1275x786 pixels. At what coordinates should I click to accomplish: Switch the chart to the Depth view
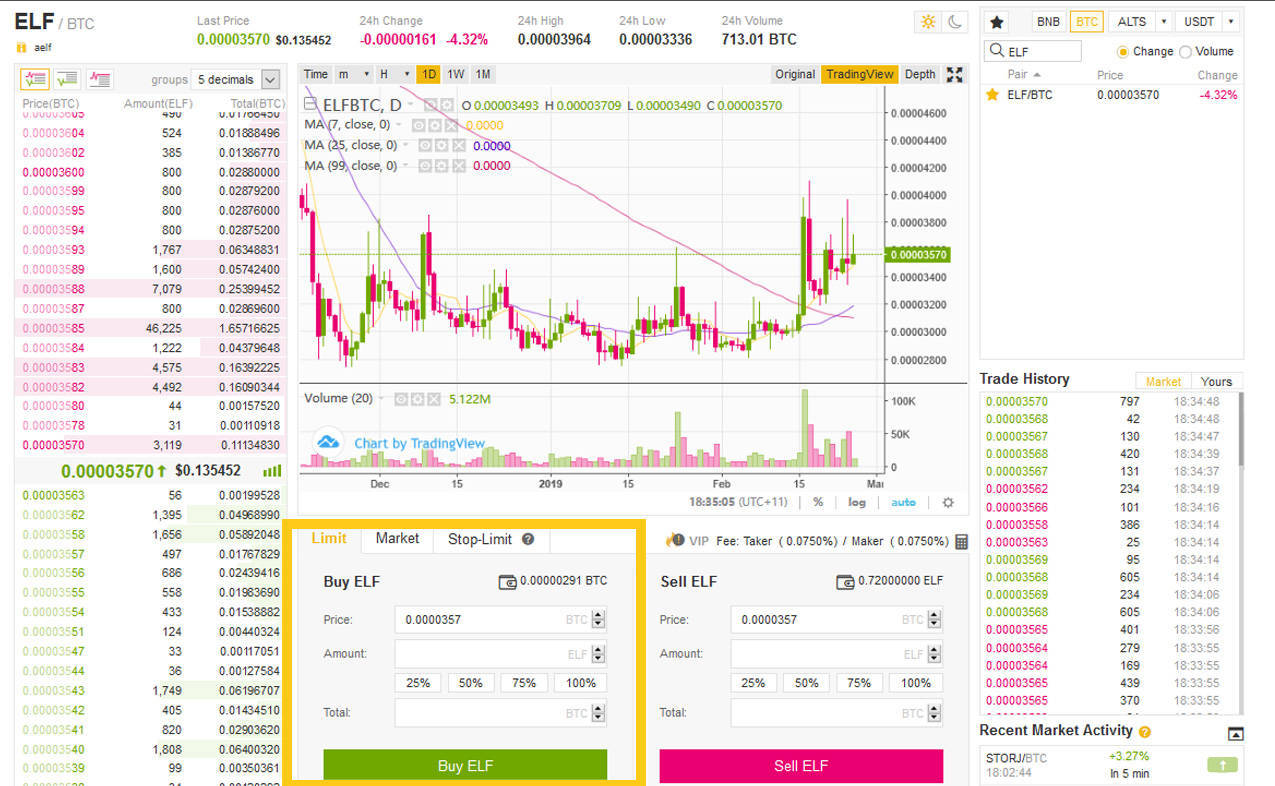pos(920,74)
